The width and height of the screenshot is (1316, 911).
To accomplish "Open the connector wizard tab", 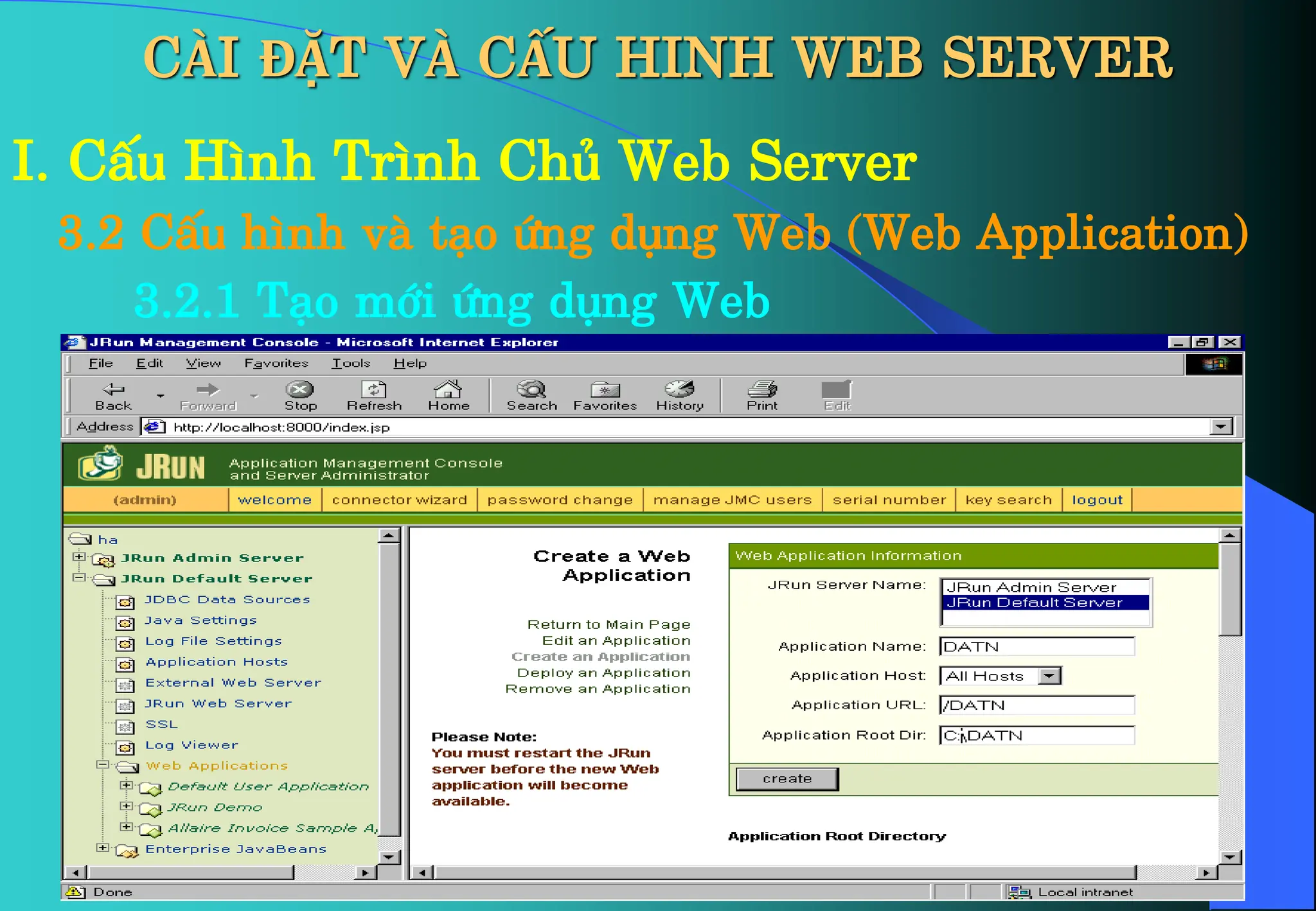I will (x=399, y=500).
